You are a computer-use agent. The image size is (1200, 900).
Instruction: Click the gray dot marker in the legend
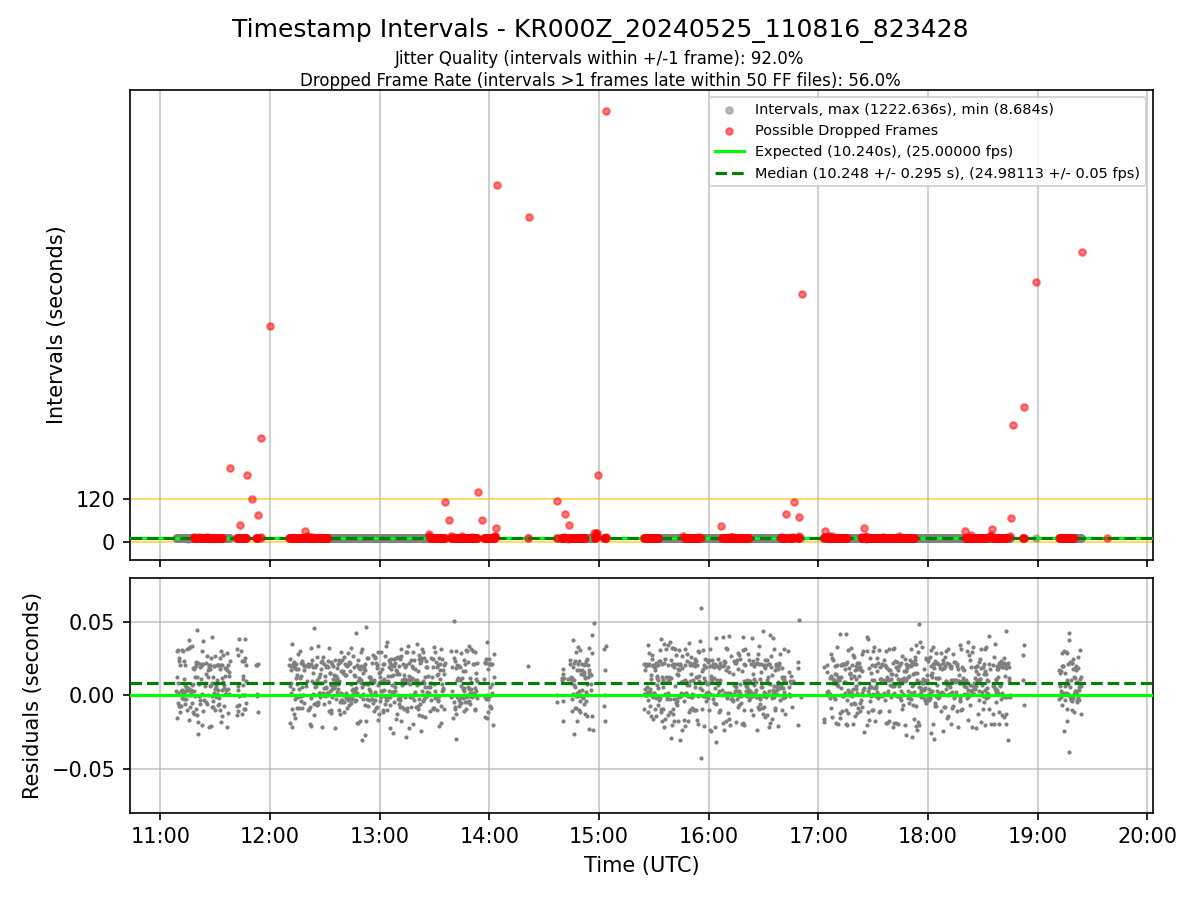tap(730, 110)
